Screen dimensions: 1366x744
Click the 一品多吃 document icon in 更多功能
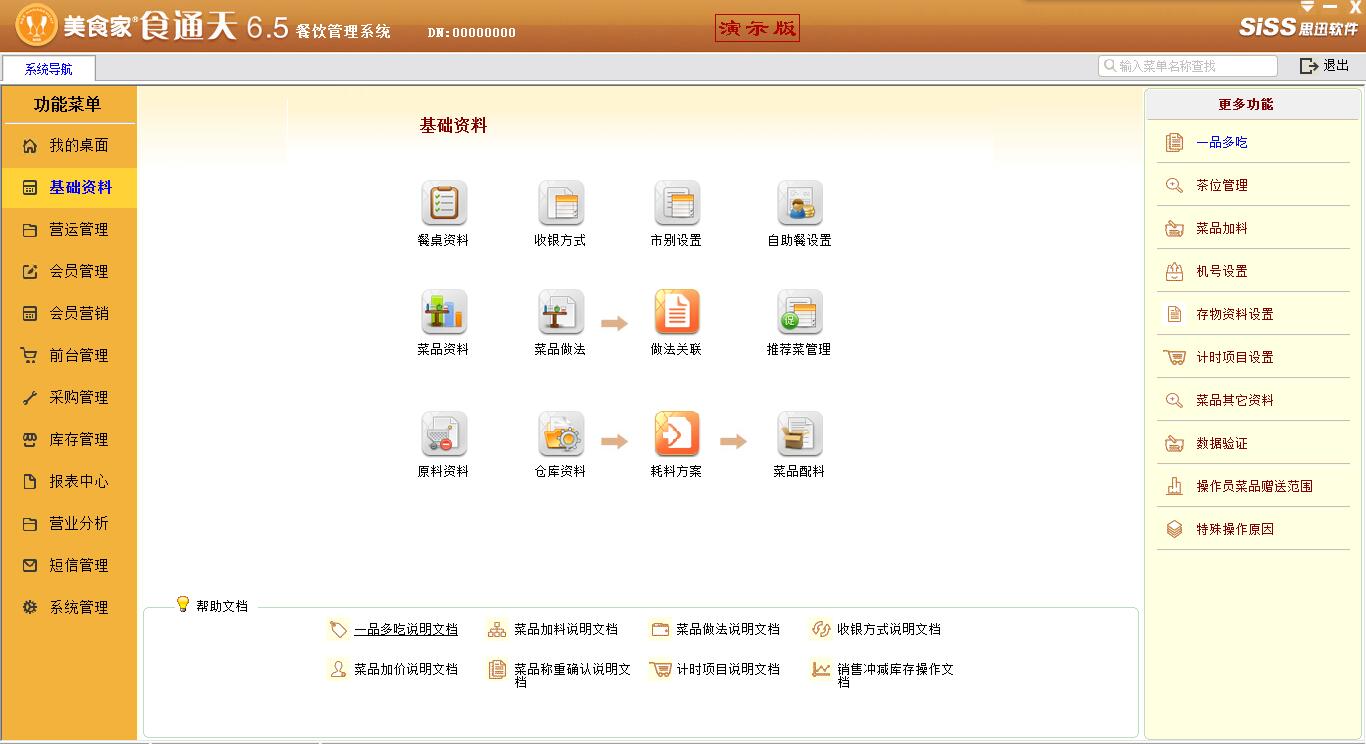pyautogui.click(x=1175, y=142)
